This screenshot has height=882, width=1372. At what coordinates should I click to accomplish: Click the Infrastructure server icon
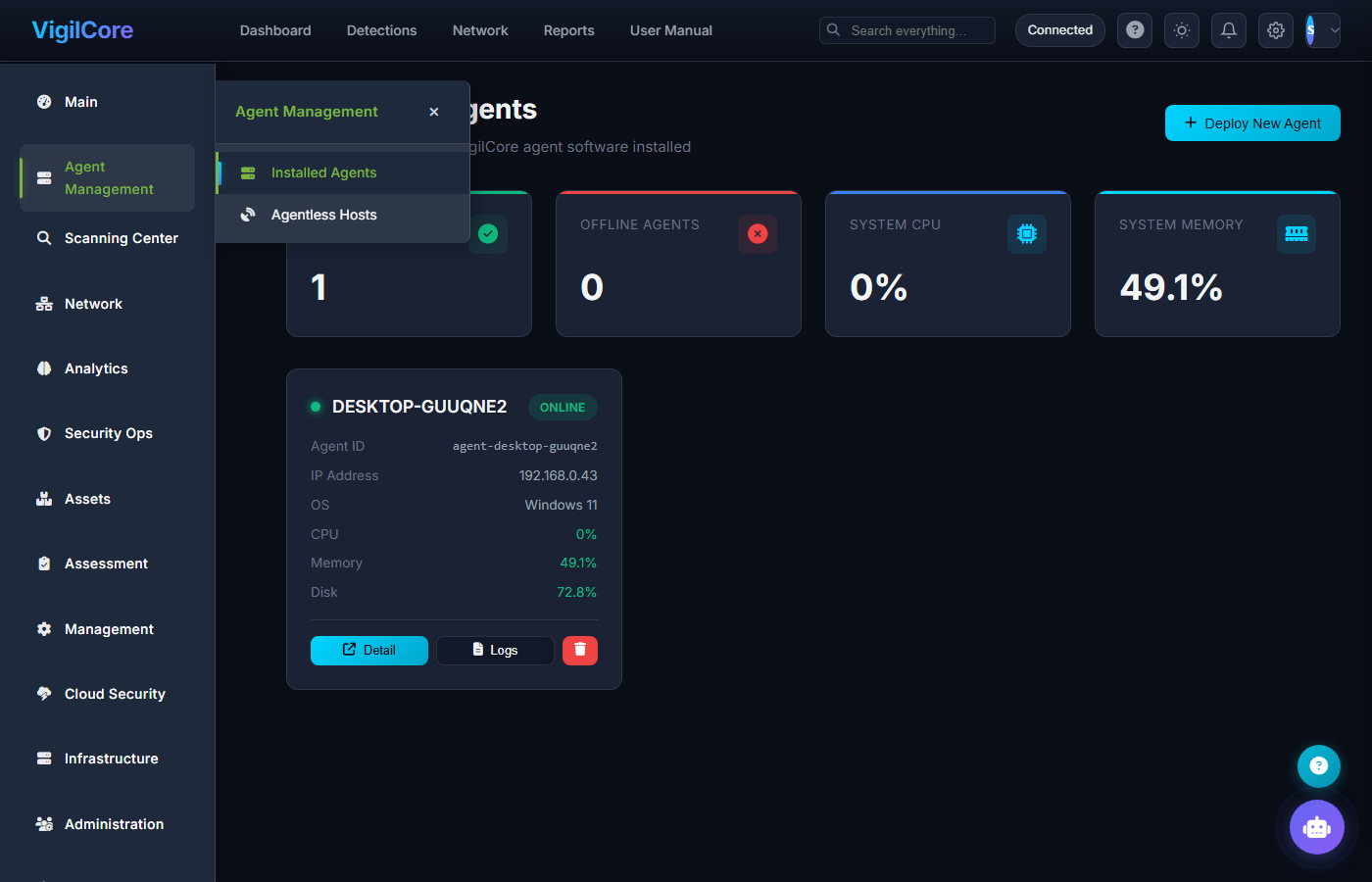[44, 759]
